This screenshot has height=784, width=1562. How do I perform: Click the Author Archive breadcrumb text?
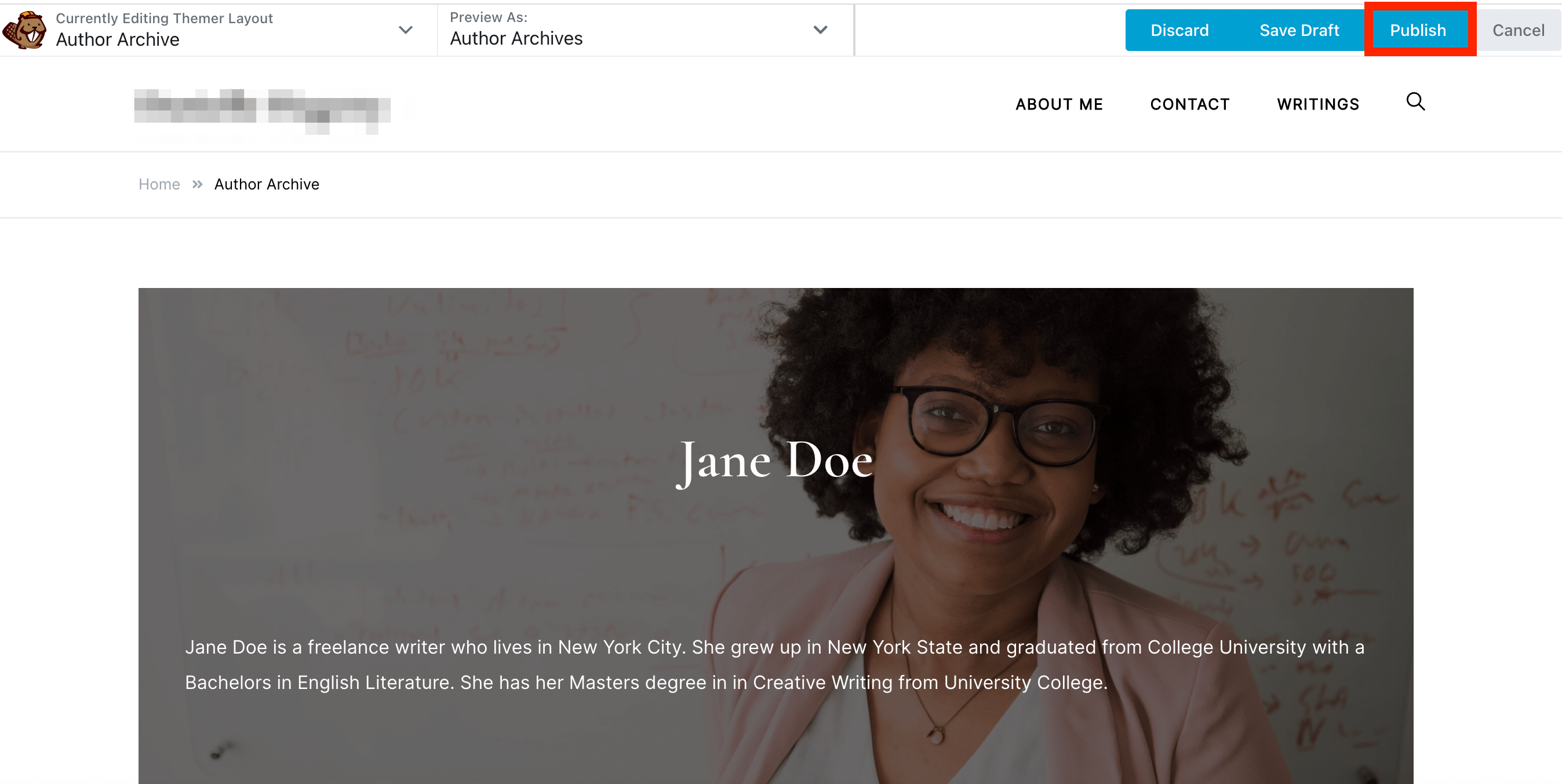(x=265, y=184)
